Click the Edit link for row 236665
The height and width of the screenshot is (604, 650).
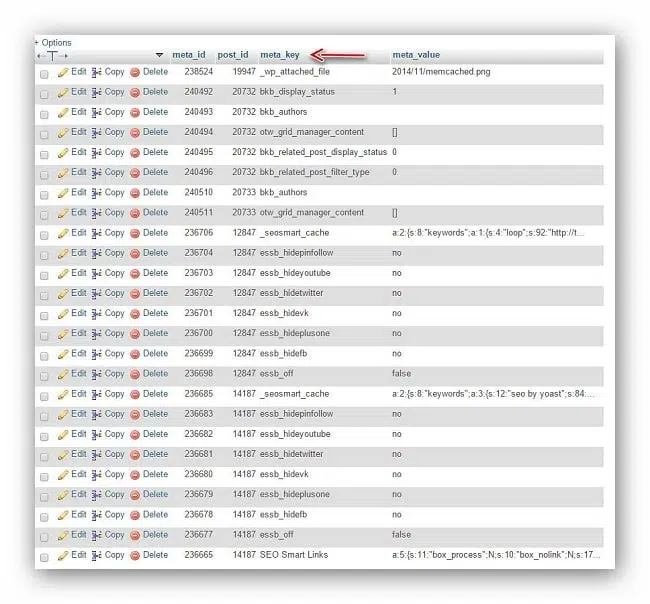click(79, 555)
